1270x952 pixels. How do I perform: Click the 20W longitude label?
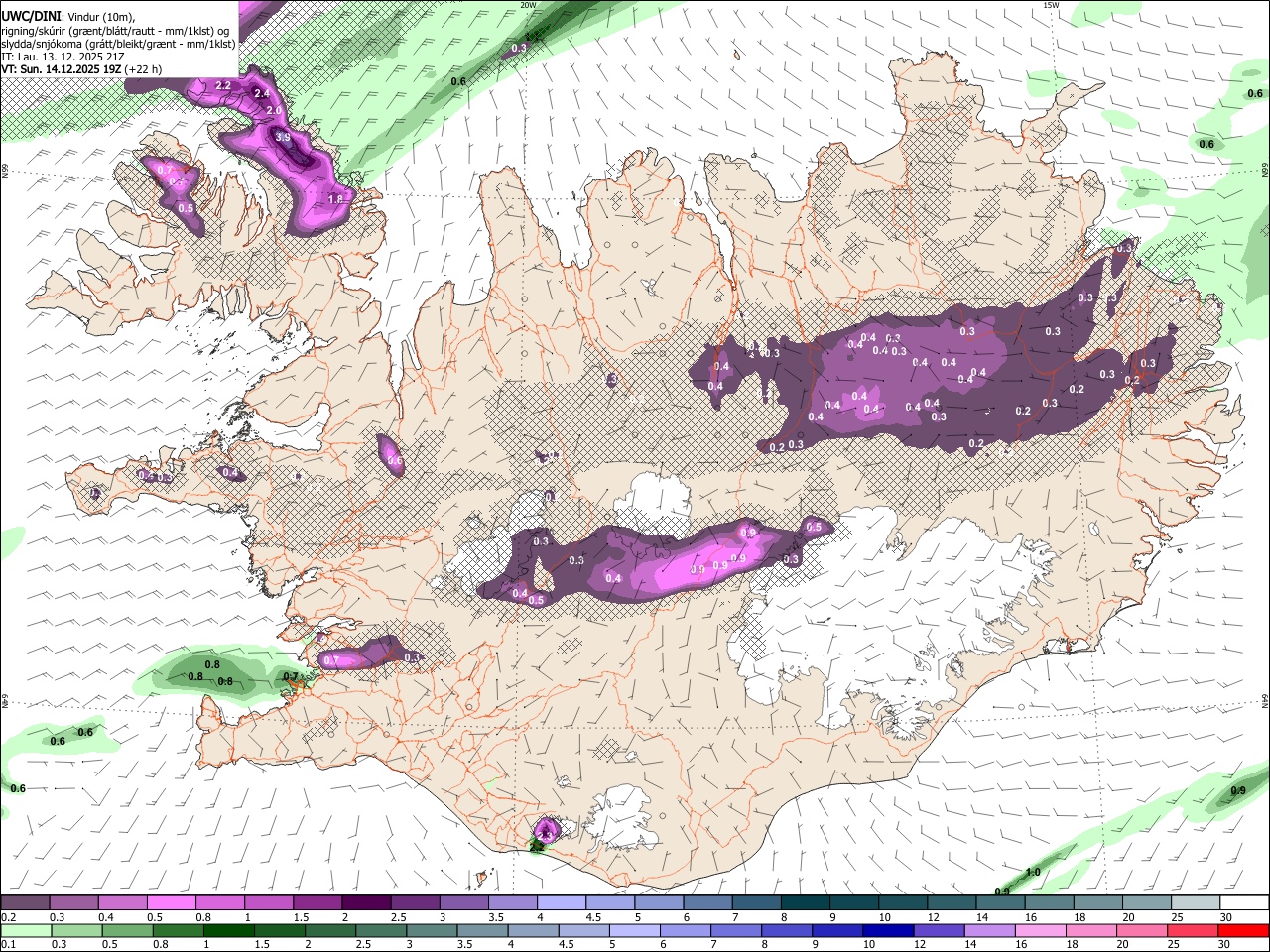(x=528, y=5)
